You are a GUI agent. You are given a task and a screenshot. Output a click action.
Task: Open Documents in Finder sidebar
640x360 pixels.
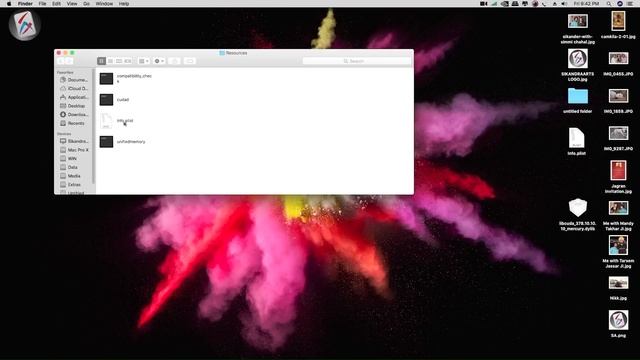pyautogui.click(x=74, y=80)
